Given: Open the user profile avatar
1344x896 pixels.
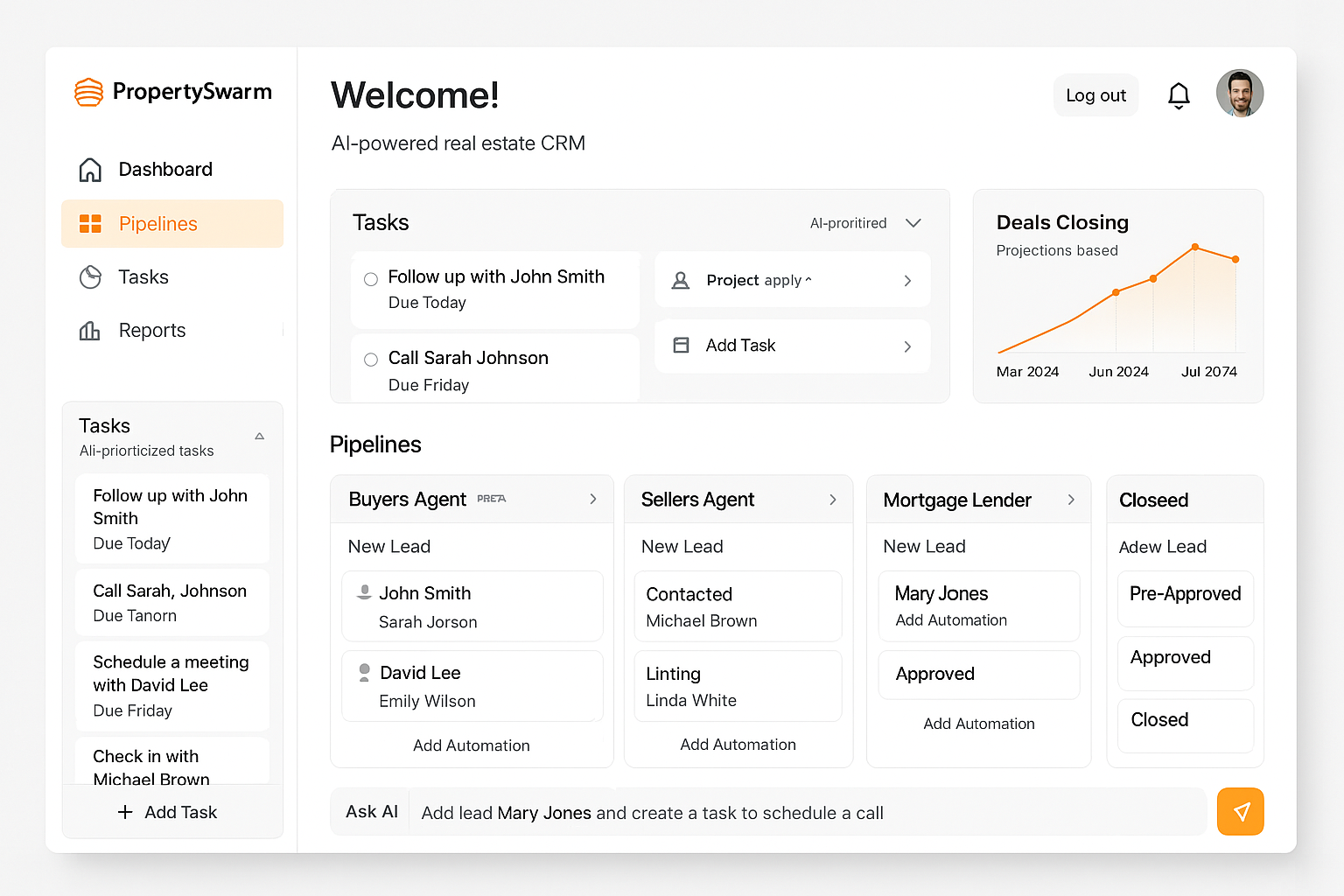Looking at the screenshot, I should 1240,93.
